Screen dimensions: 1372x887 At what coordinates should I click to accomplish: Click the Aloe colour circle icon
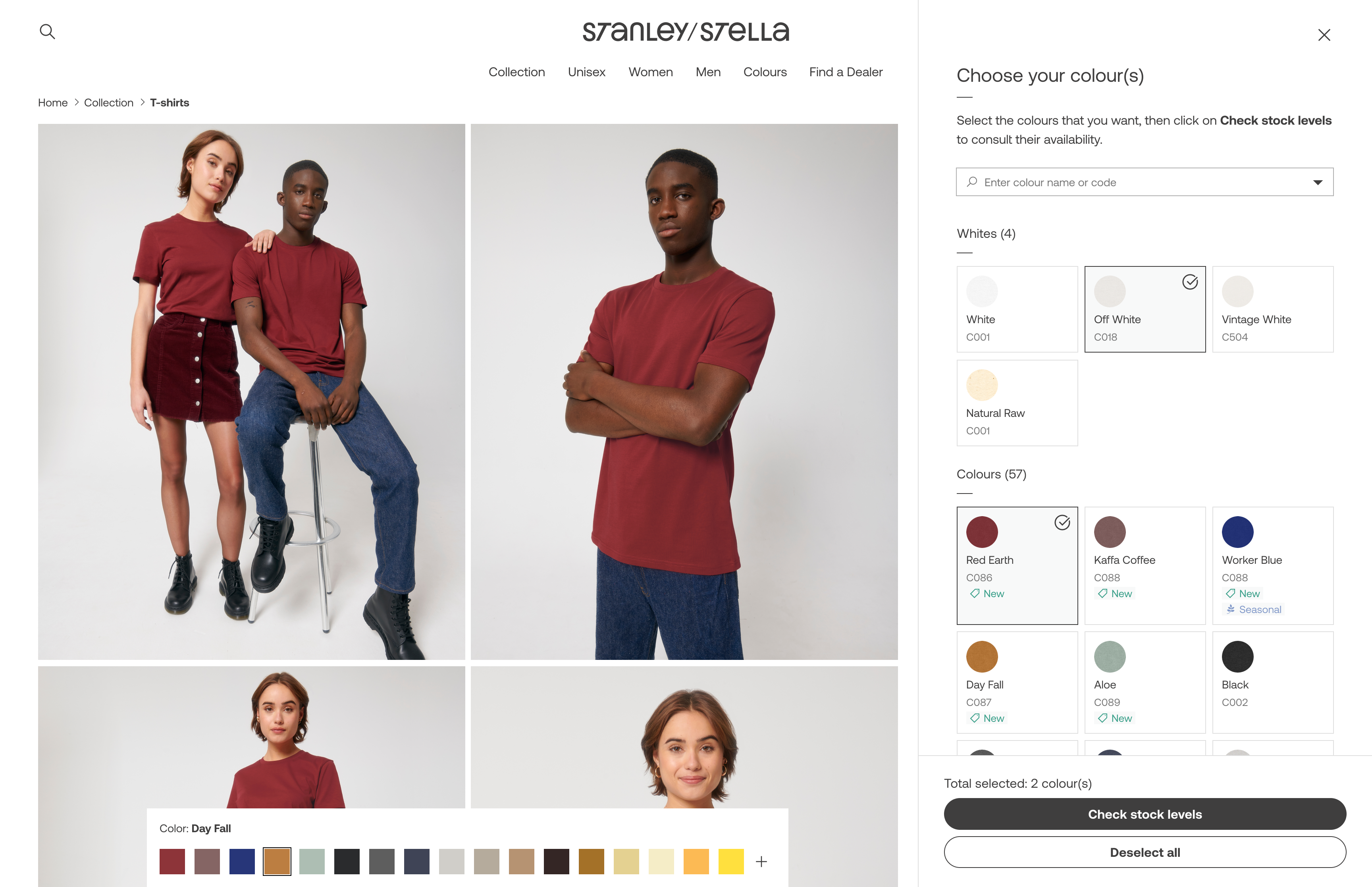(1110, 657)
